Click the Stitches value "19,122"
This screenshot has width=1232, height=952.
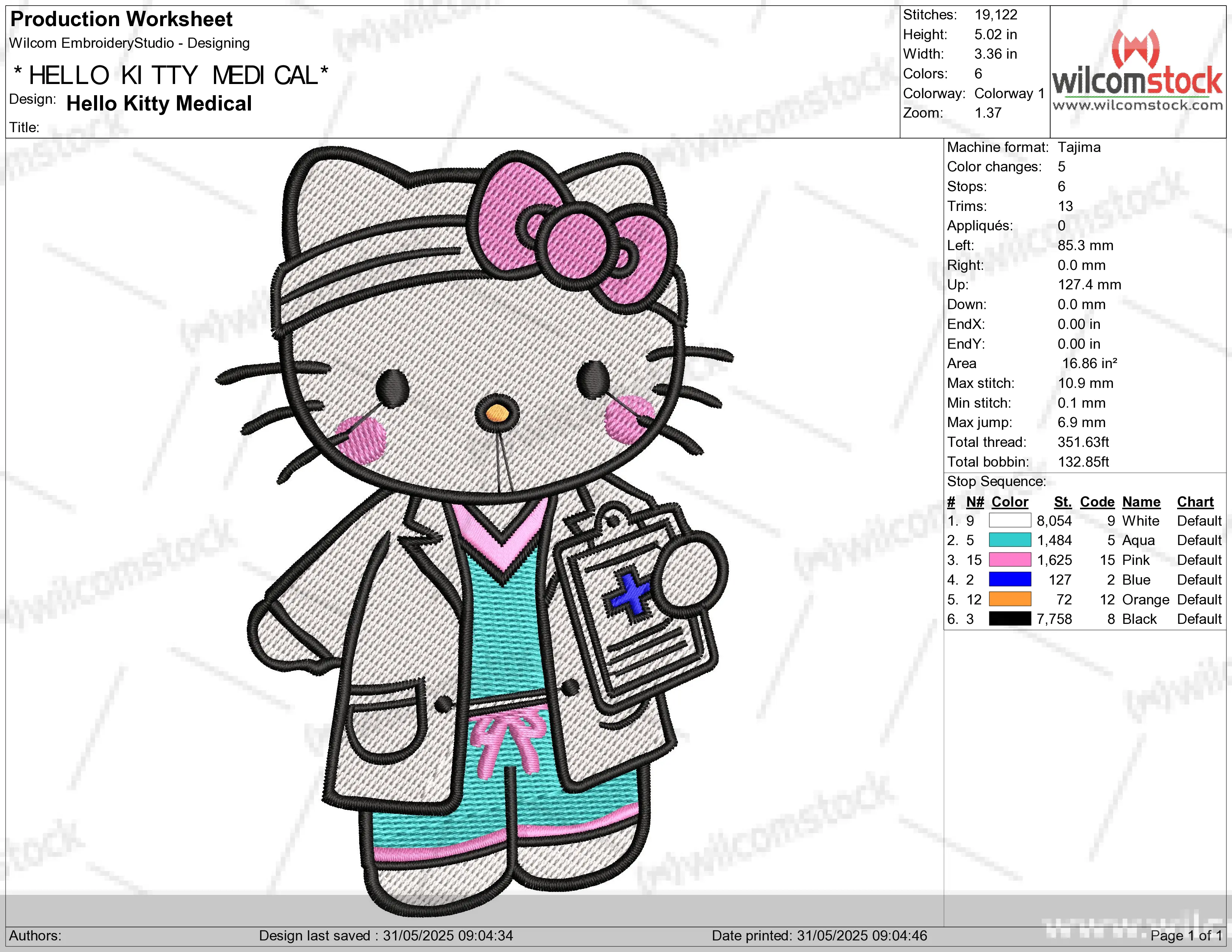tap(996, 15)
